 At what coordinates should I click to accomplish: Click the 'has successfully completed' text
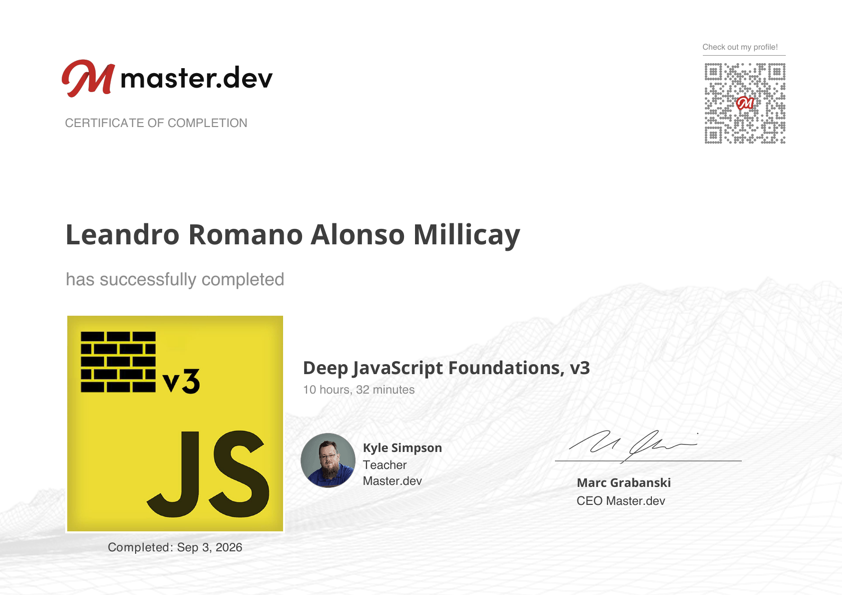pyautogui.click(x=175, y=280)
